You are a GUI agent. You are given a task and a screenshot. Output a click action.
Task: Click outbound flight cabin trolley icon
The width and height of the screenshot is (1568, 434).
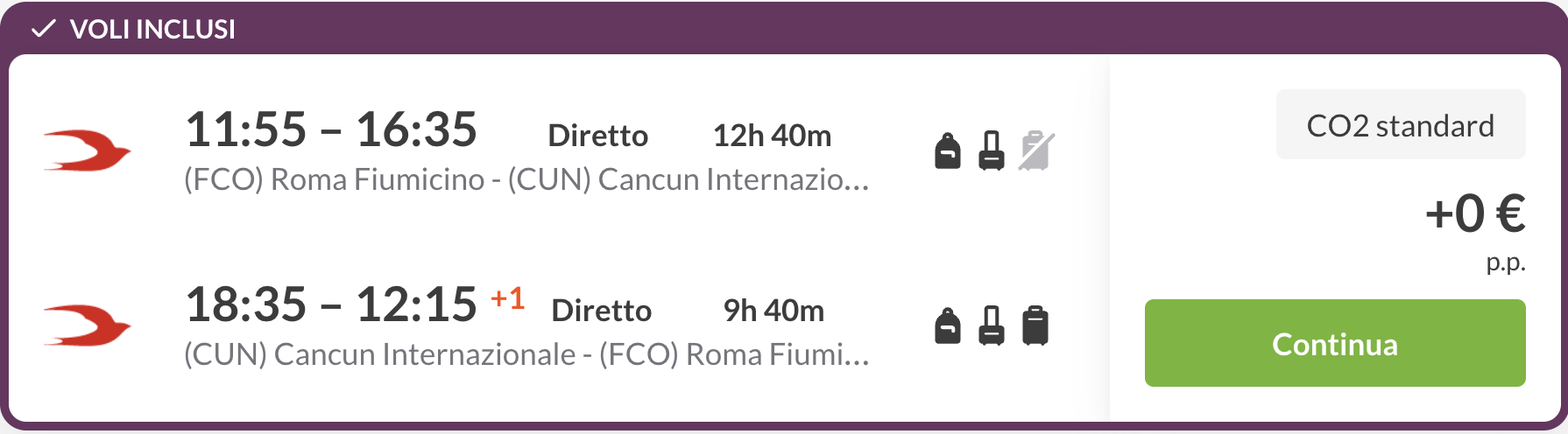992,150
